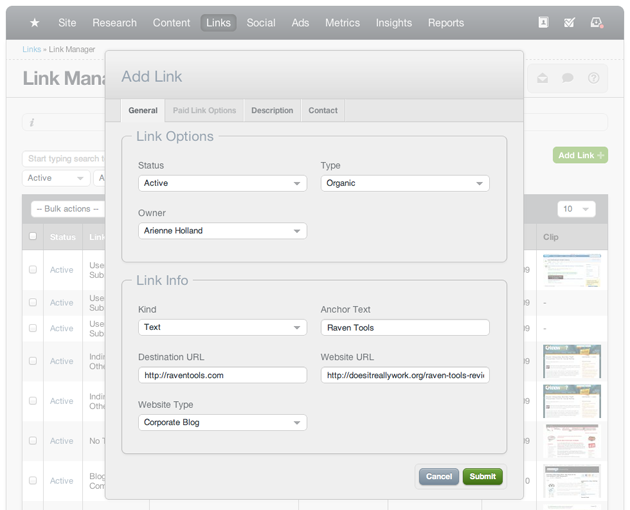Click the Cancel button

pos(439,477)
